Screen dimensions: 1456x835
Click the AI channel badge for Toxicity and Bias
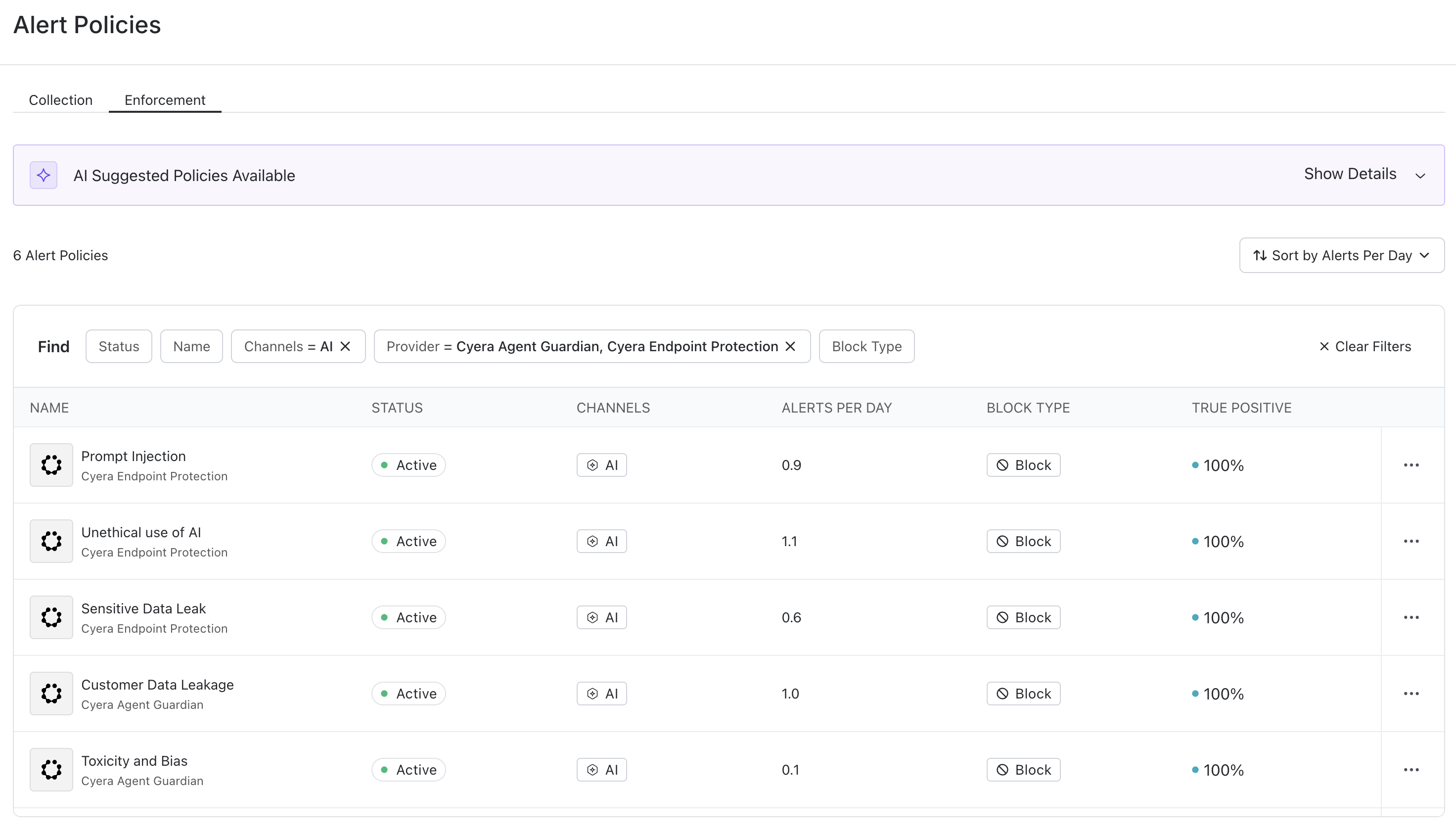pyautogui.click(x=602, y=770)
